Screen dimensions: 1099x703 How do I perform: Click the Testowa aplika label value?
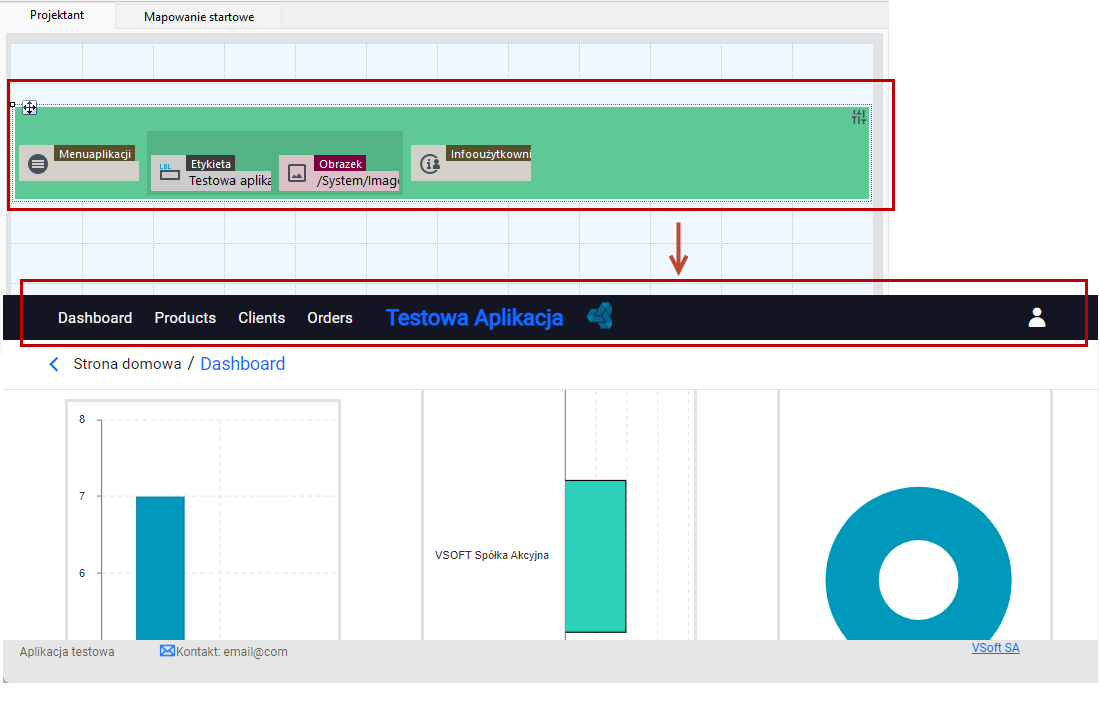230,181
